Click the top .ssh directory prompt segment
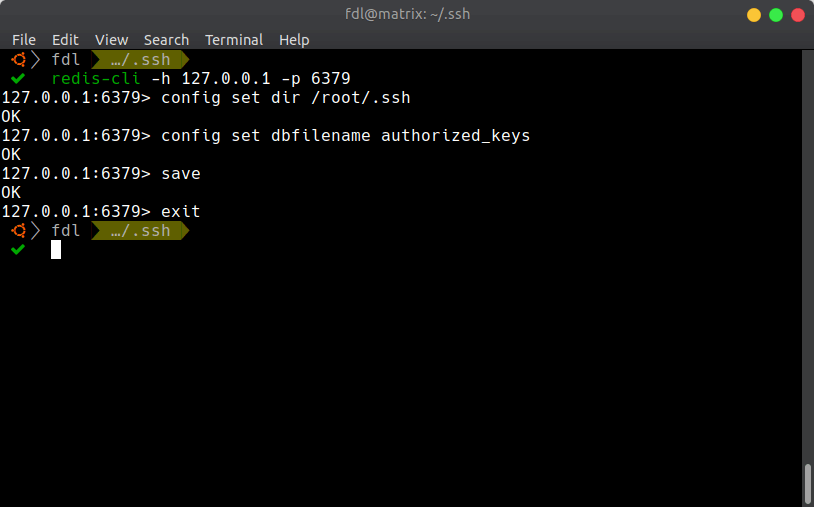This screenshot has width=814, height=507. [140, 60]
